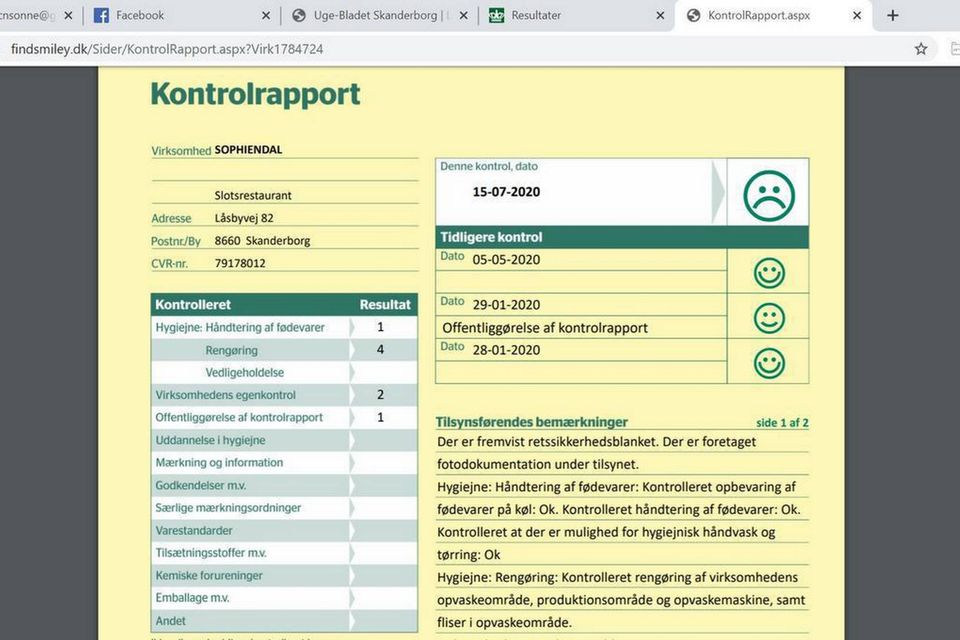
Task: Click the Uddannelse i hygiejne row
Action: [x=284, y=440]
